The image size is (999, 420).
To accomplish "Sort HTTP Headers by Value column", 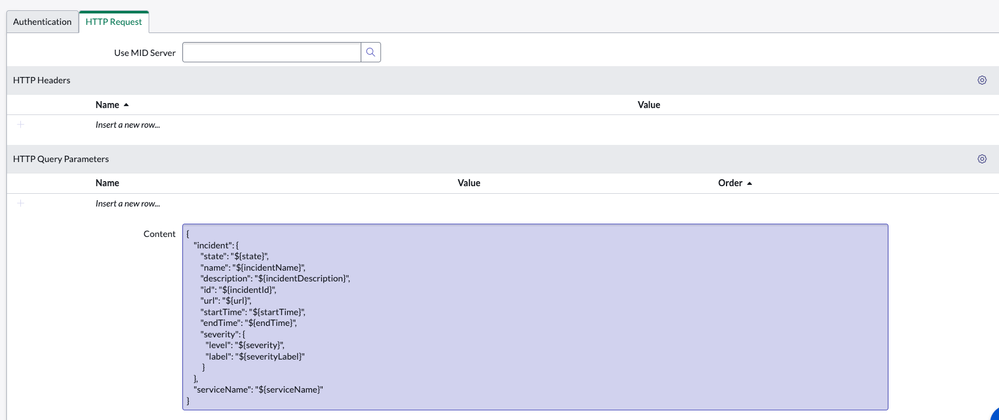I will pyautogui.click(x=649, y=105).
